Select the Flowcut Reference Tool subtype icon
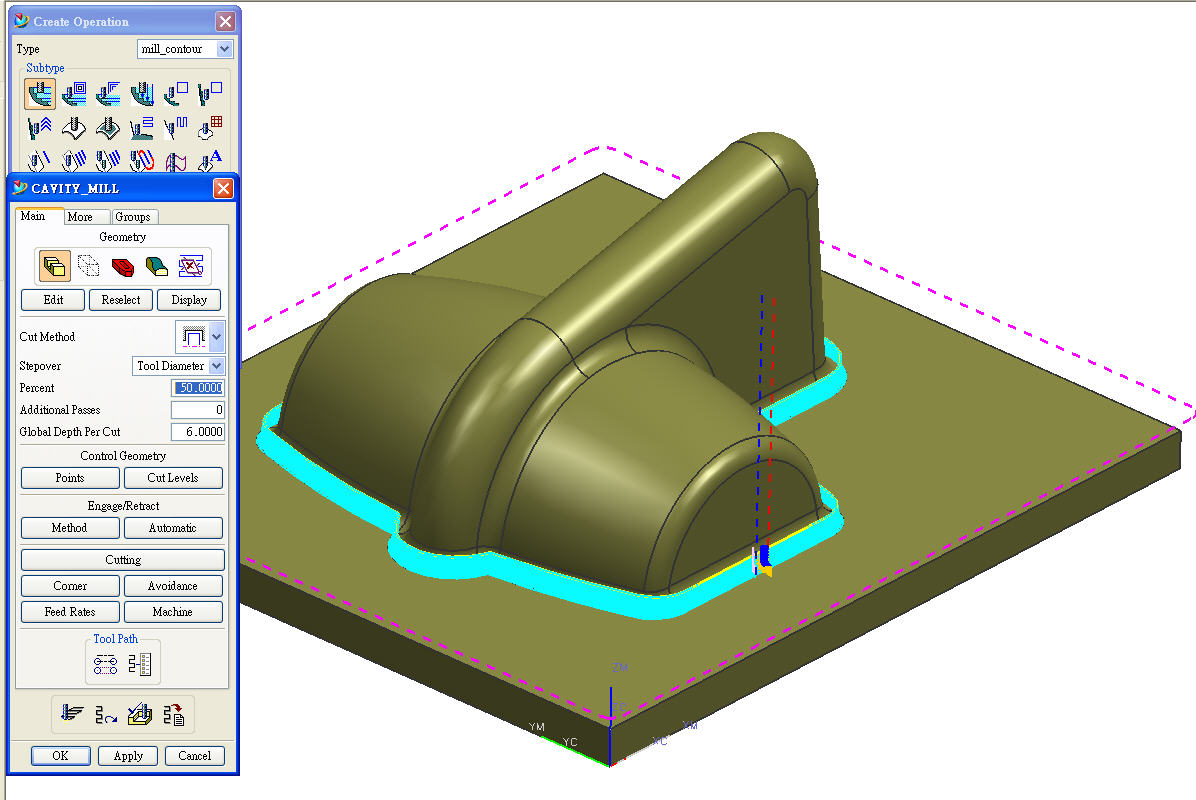 108,160
